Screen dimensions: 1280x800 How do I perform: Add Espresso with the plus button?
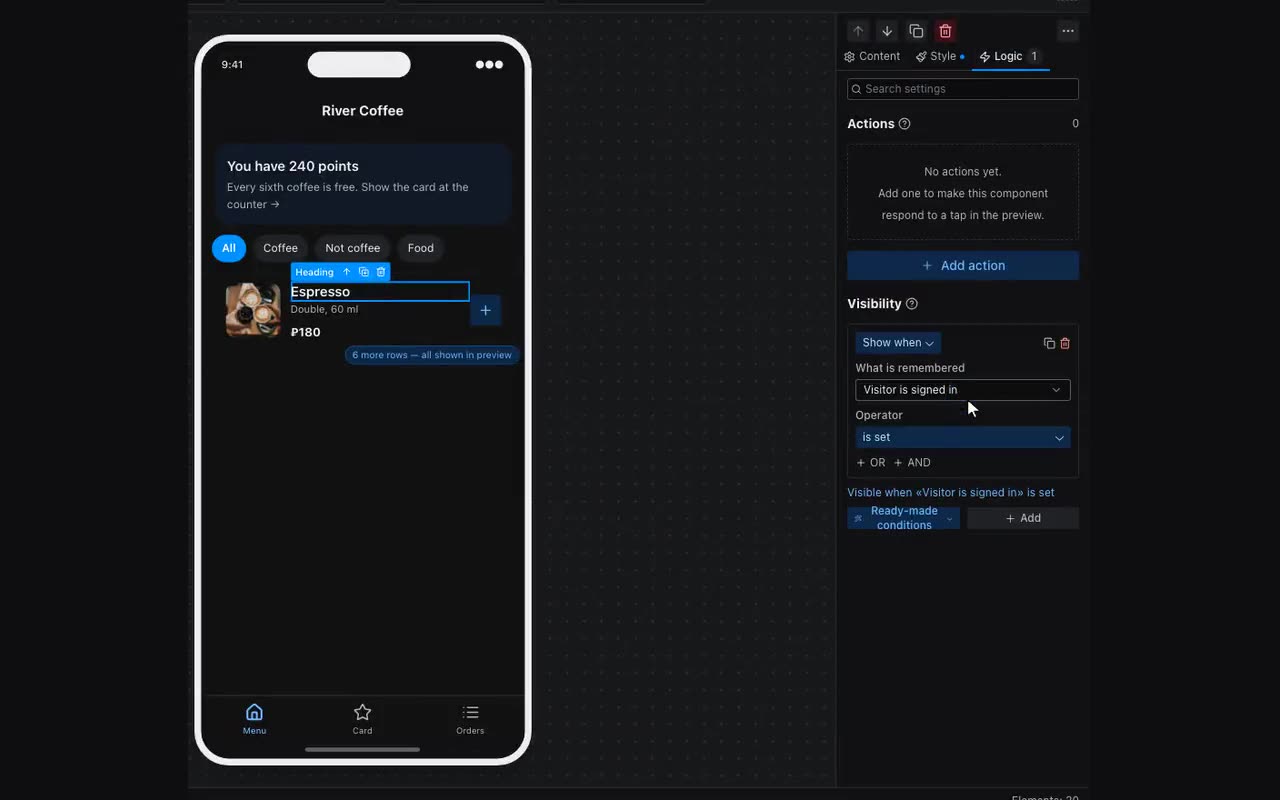click(485, 310)
